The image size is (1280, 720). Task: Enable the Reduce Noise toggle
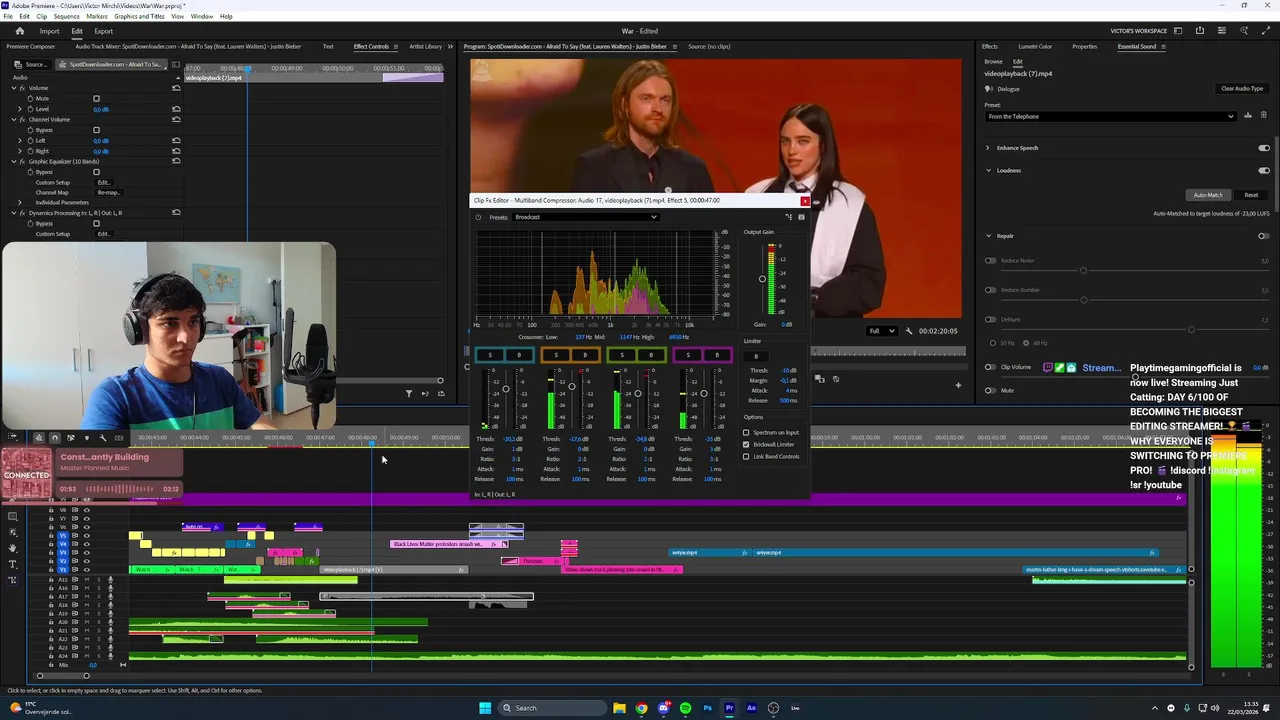pos(991,261)
